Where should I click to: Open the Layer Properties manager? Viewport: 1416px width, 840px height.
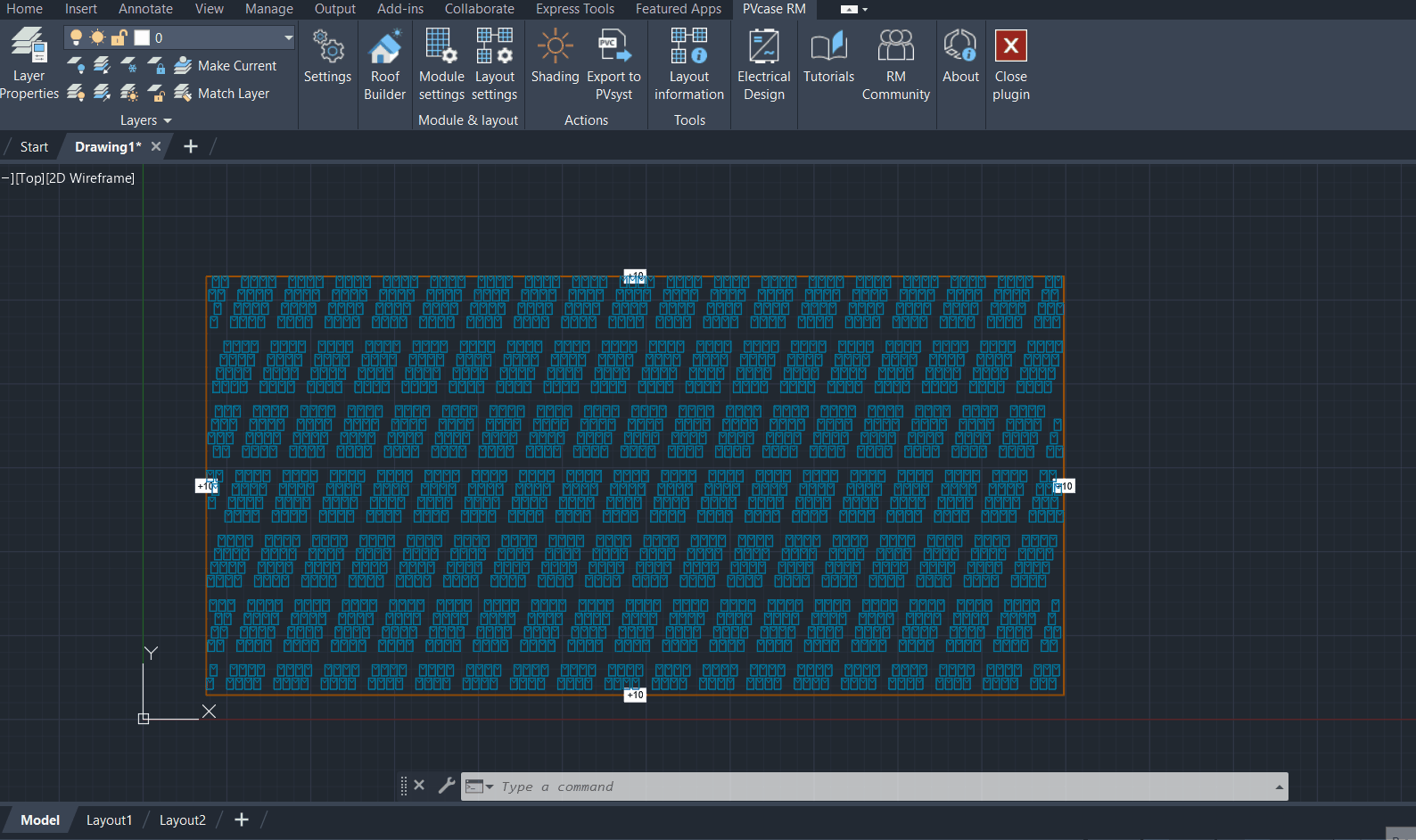(x=29, y=64)
